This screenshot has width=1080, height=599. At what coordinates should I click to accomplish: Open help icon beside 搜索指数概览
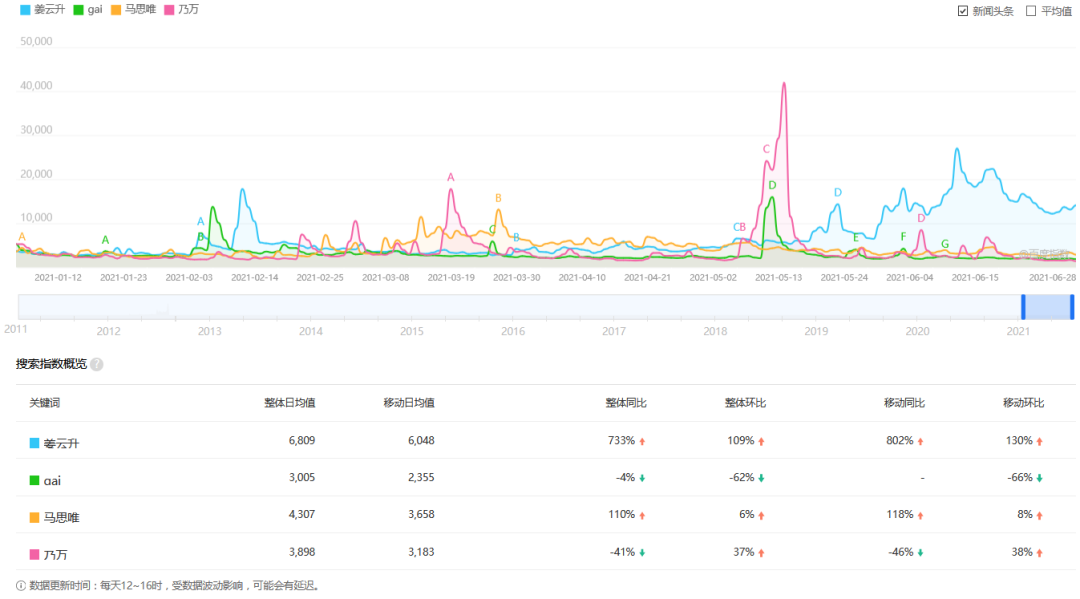pos(97,364)
